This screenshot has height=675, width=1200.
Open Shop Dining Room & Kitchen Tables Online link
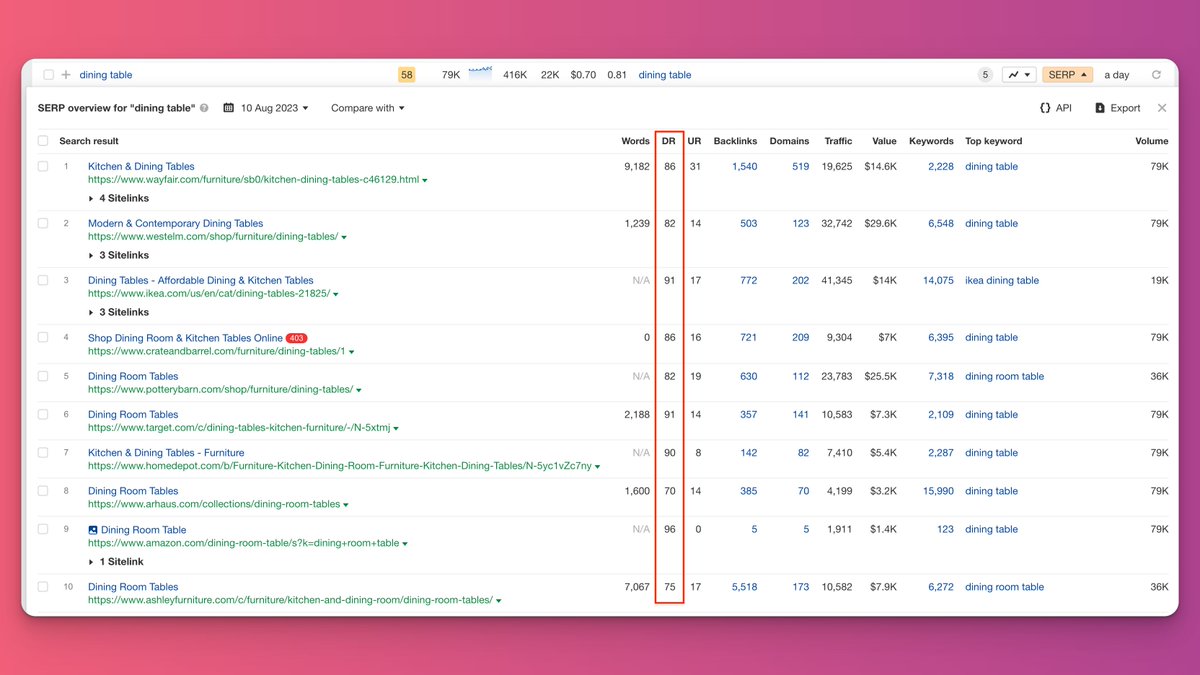click(185, 338)
